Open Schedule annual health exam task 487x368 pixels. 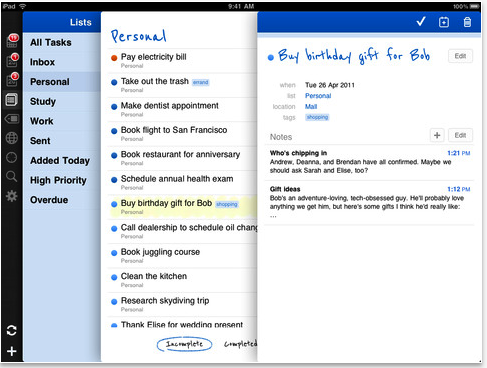coord(182,182)
